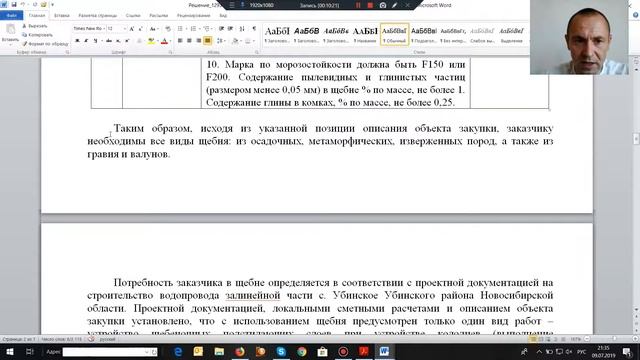Open the Times New Roman font name box
Screen dimensions: 640x360
coord(89,29)
